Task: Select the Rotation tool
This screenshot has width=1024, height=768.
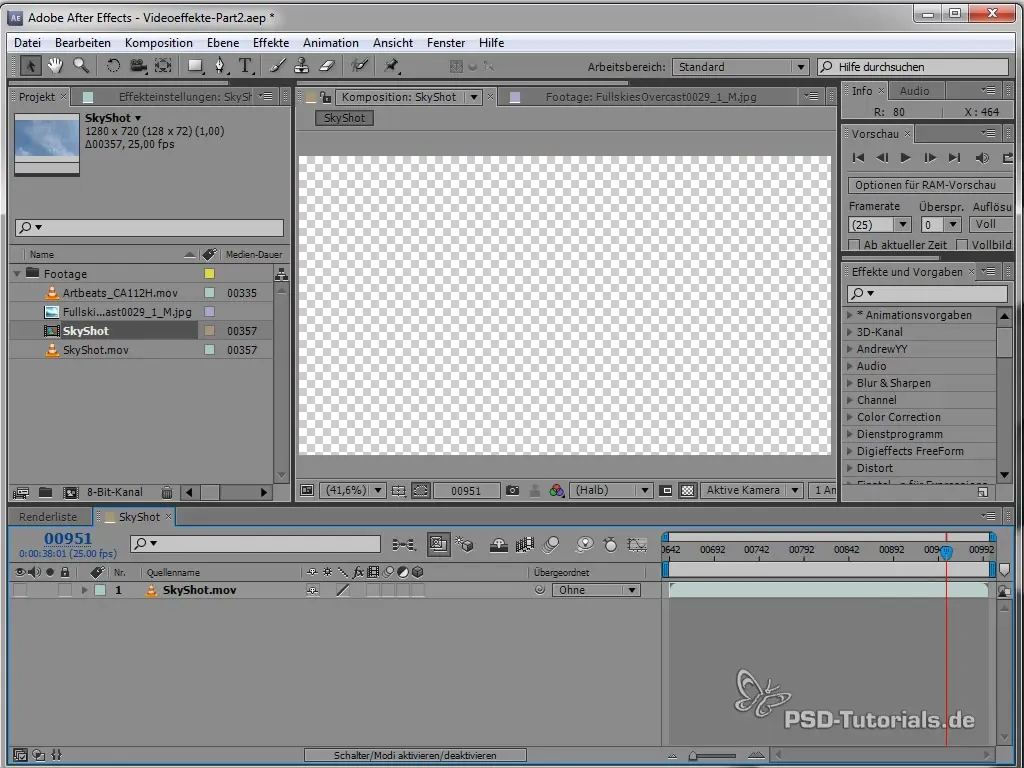Action: (113, 66)
